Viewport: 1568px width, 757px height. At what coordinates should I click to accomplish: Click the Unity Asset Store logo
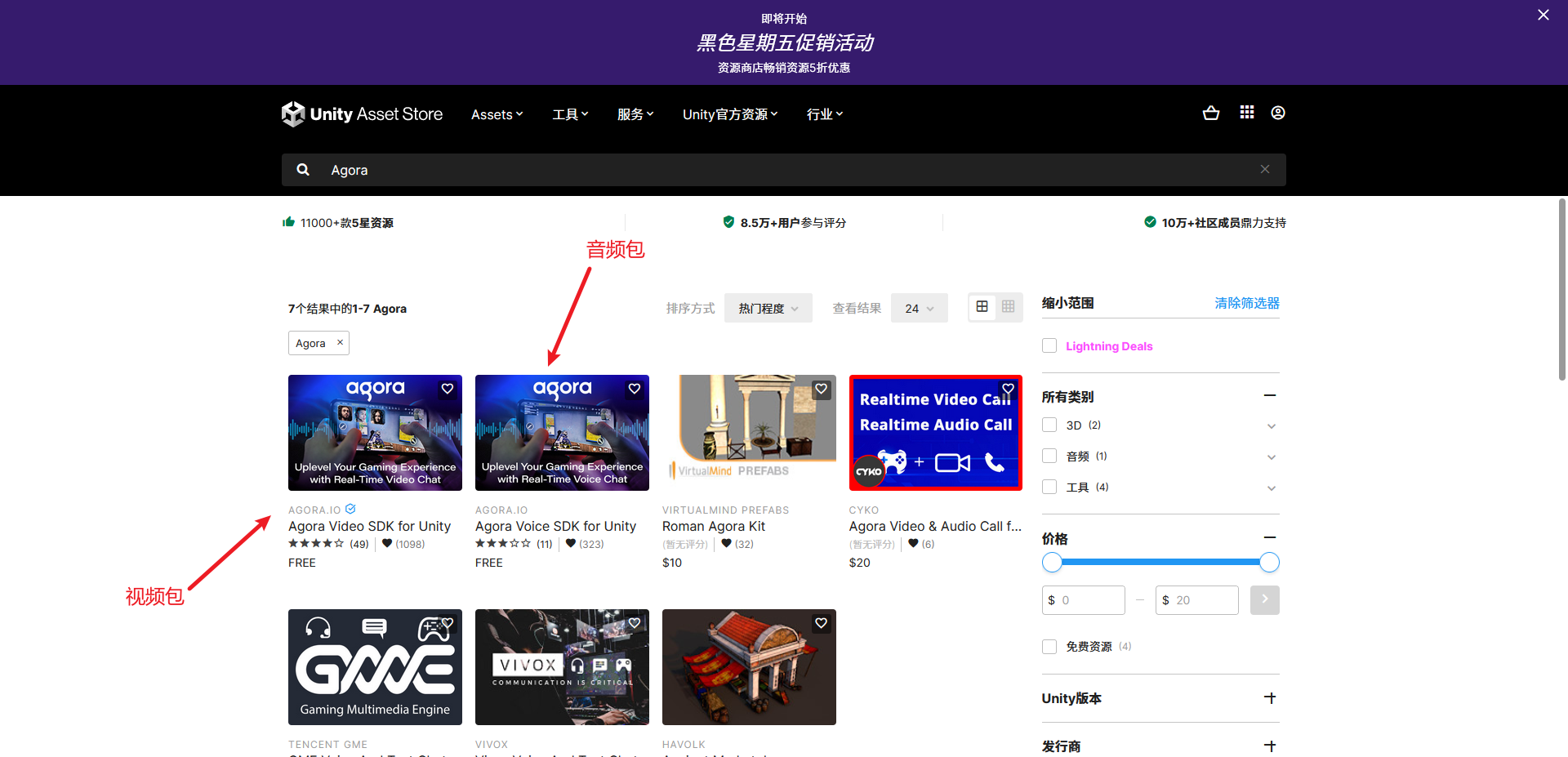(362, 114)
